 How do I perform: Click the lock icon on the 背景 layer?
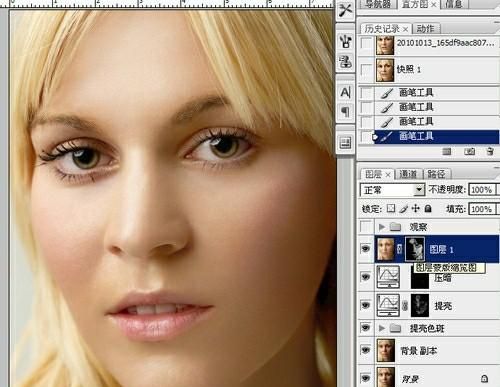pos(484,378)
